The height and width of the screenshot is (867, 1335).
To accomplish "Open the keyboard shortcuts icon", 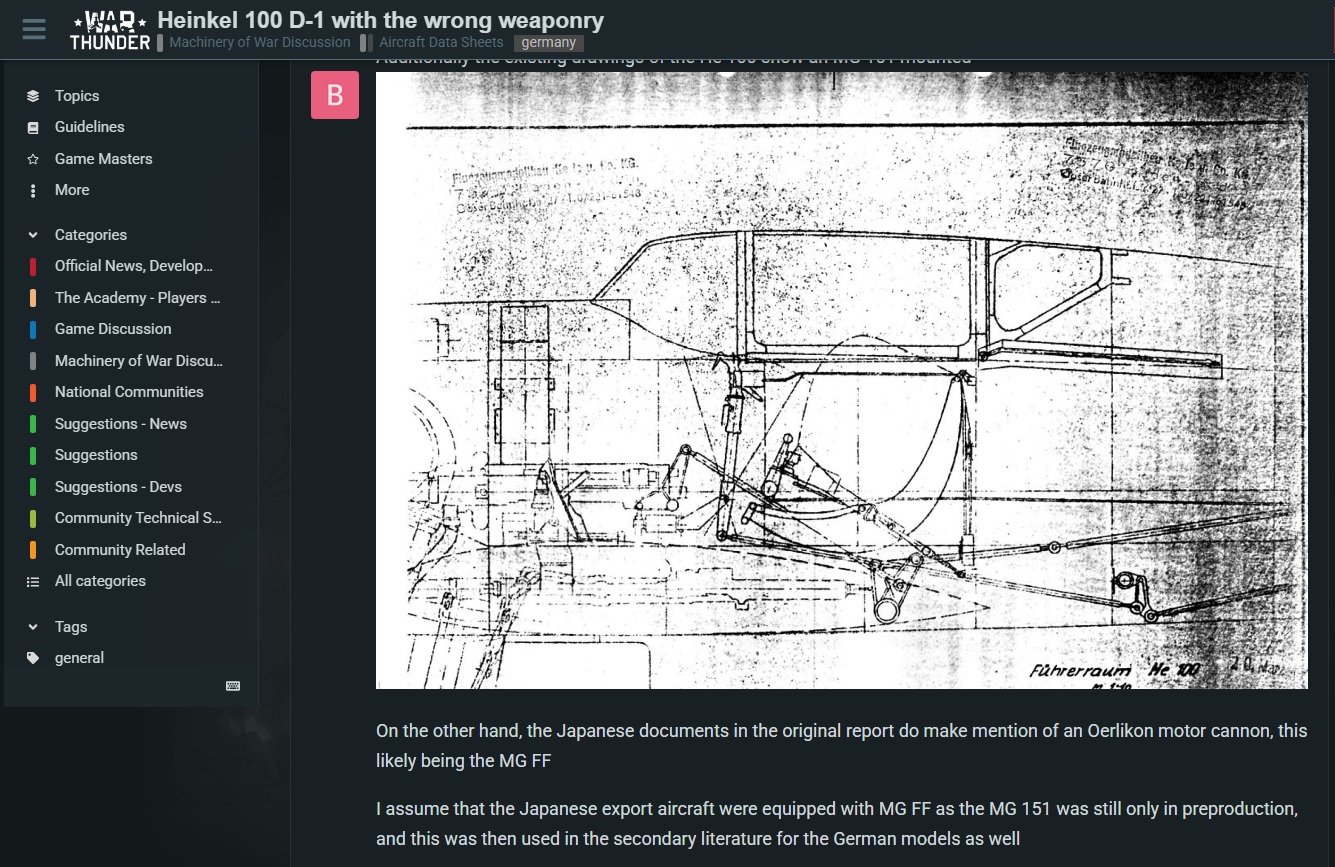I will point(233,686).
